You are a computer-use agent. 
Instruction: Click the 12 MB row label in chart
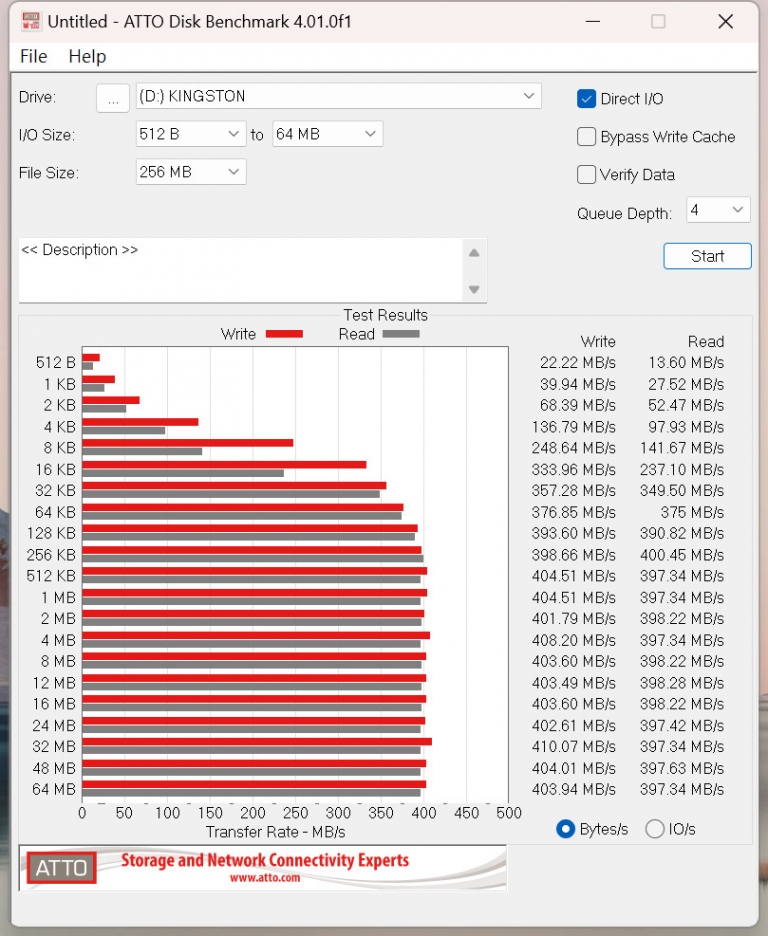pyautogui.click(x=54, y=683)
